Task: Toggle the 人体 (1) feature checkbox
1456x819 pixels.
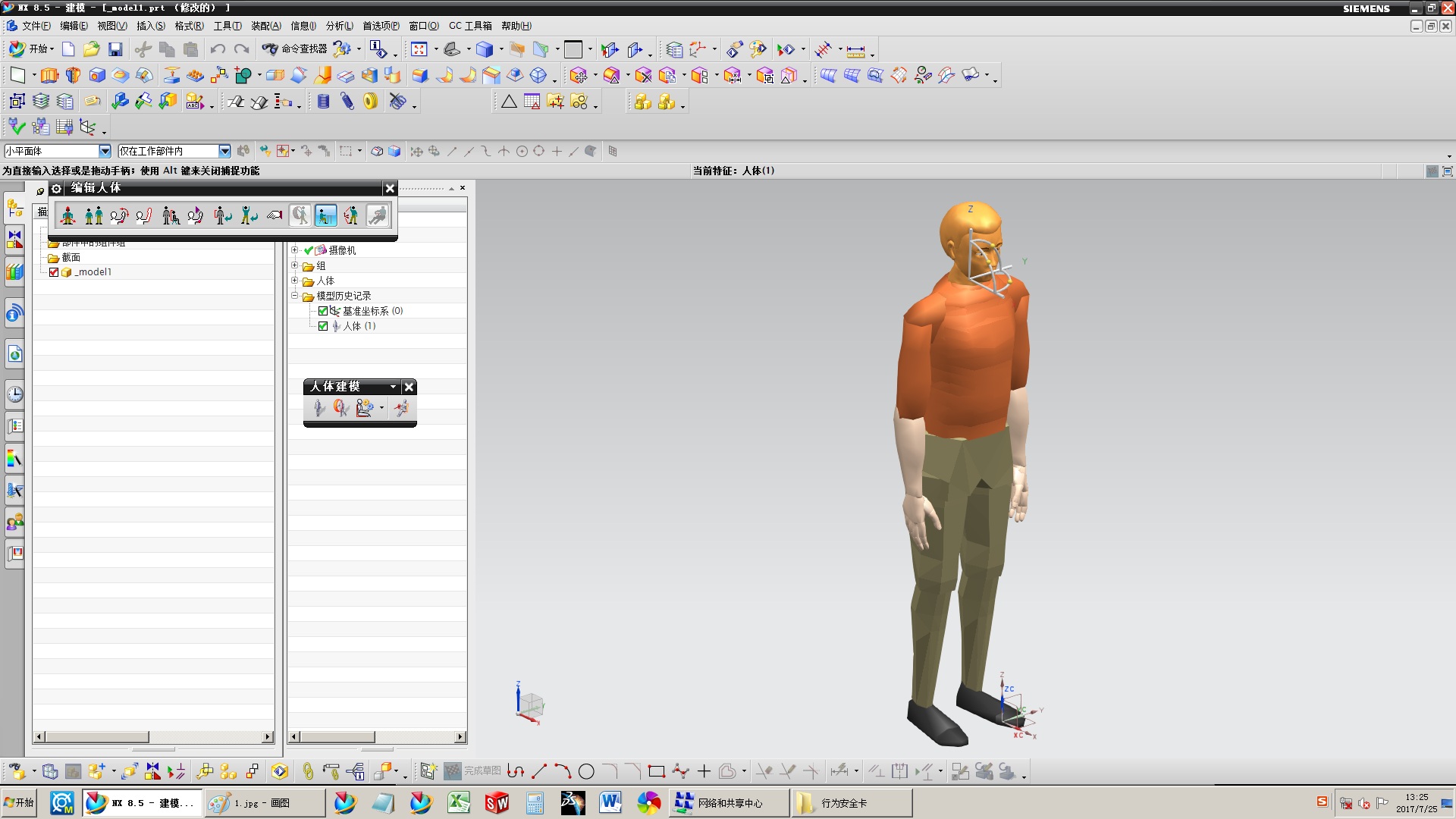Action: click(323, 326)
